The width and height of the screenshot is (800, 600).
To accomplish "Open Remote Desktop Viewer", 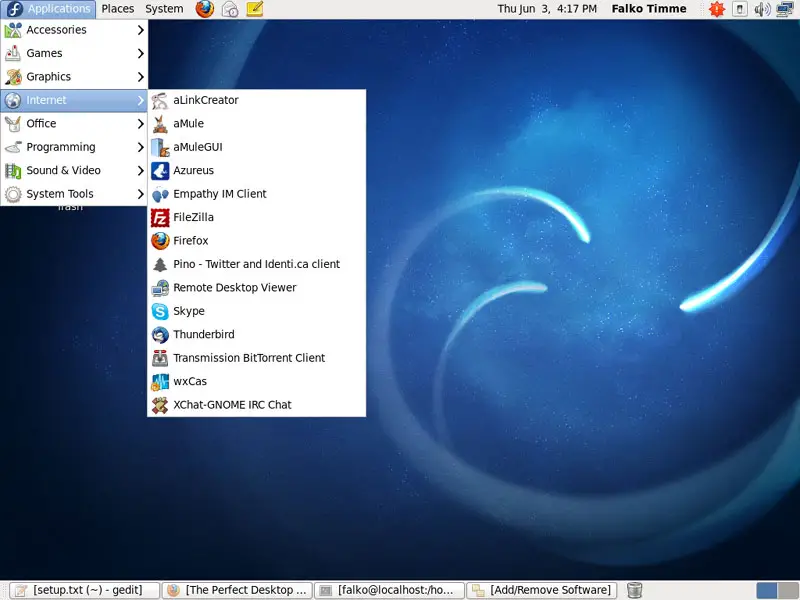I will pos(257,288).
